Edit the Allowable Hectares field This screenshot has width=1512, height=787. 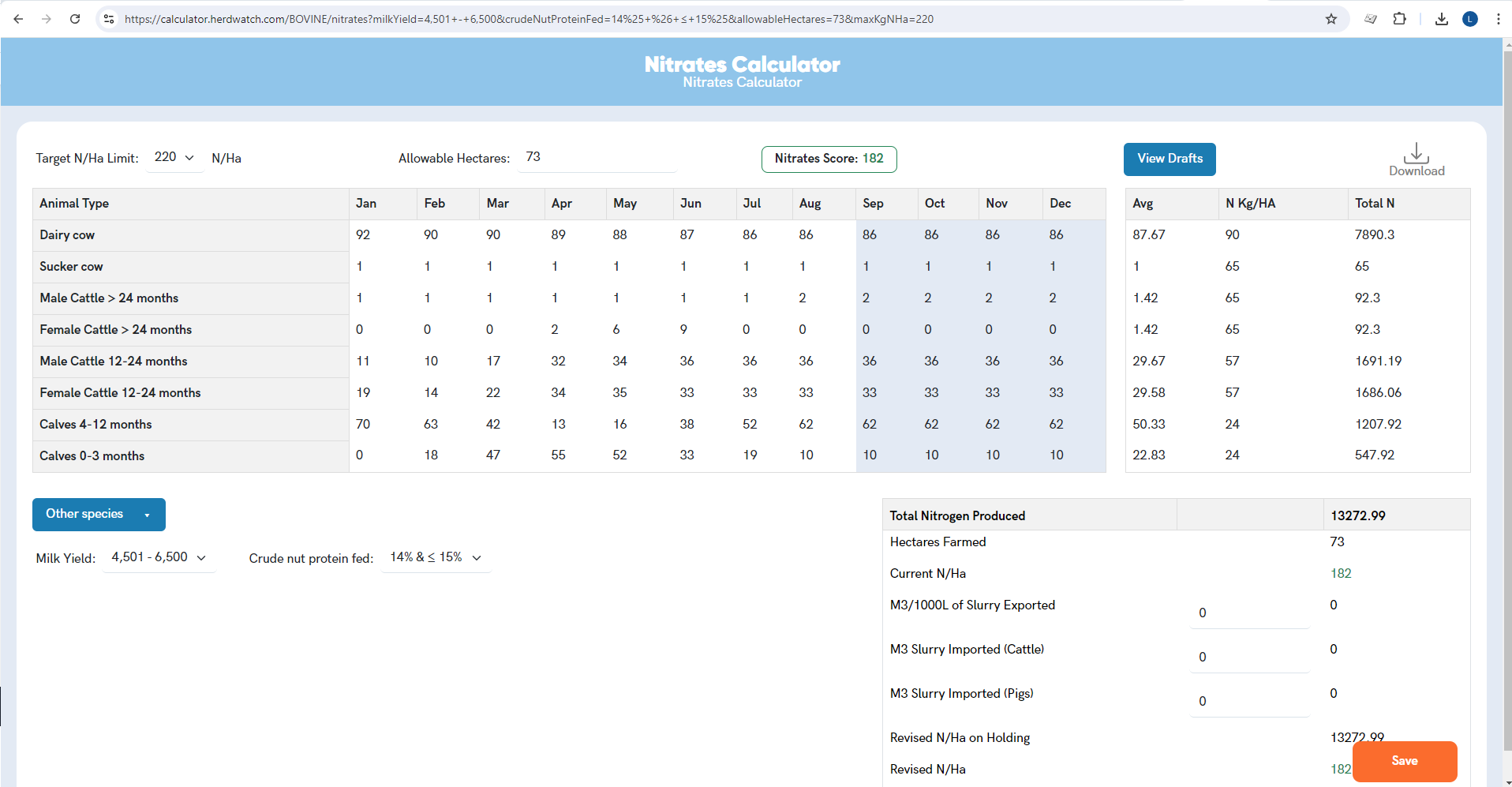(597, 157)
